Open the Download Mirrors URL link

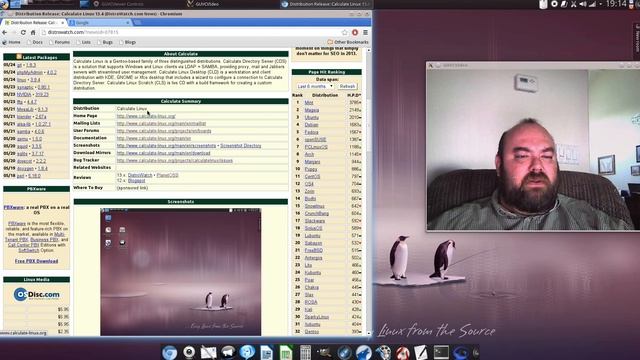pos(163,153)
